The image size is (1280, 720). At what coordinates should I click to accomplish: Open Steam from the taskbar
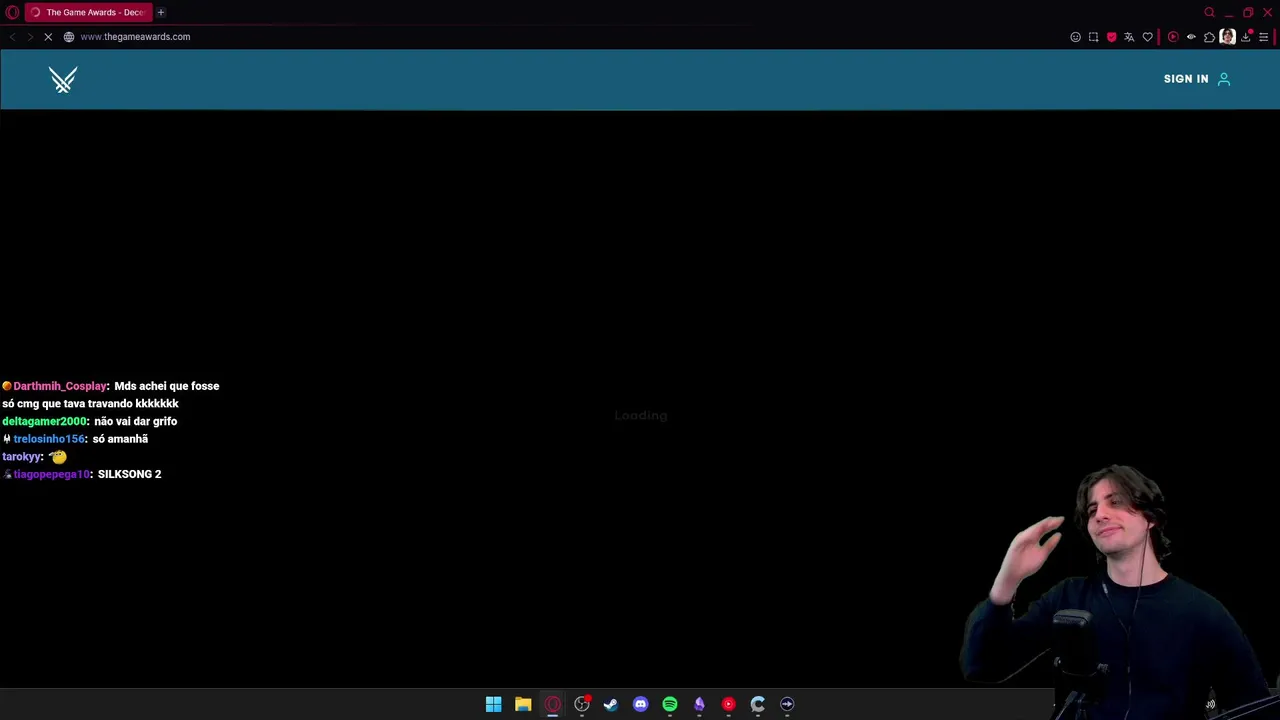611,704
